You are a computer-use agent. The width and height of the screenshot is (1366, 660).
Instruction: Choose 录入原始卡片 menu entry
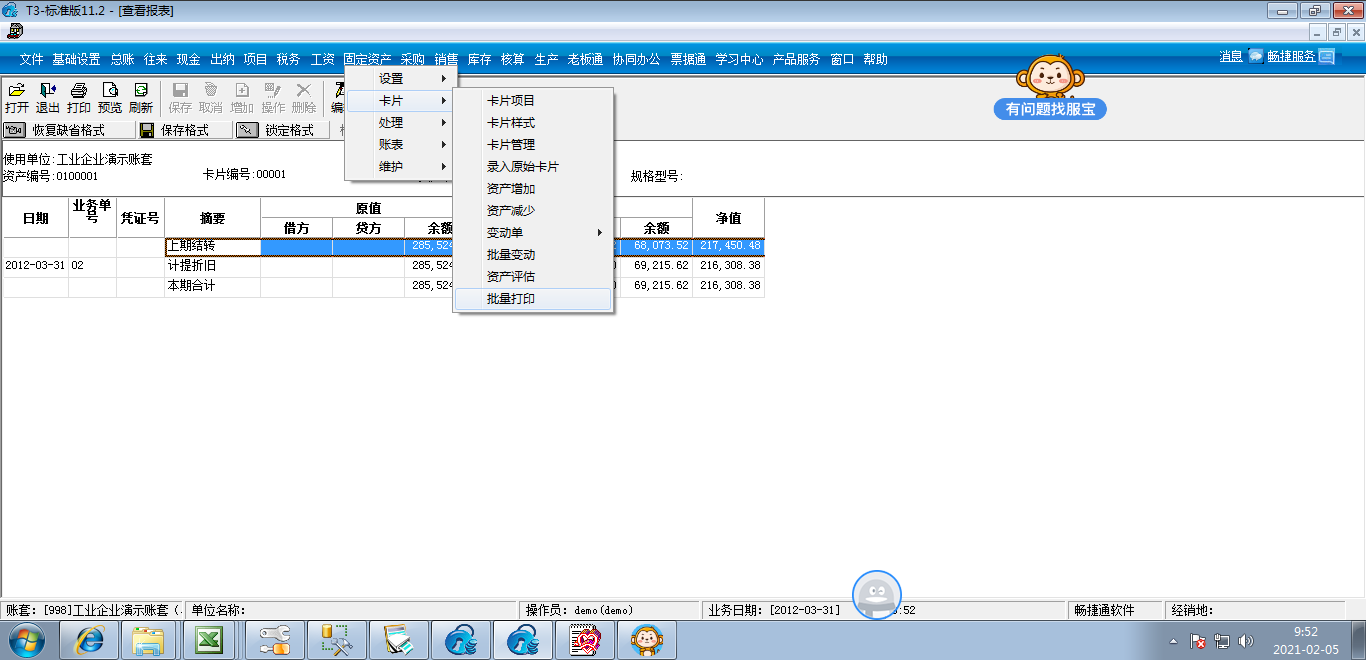click(x=533, y=167)
